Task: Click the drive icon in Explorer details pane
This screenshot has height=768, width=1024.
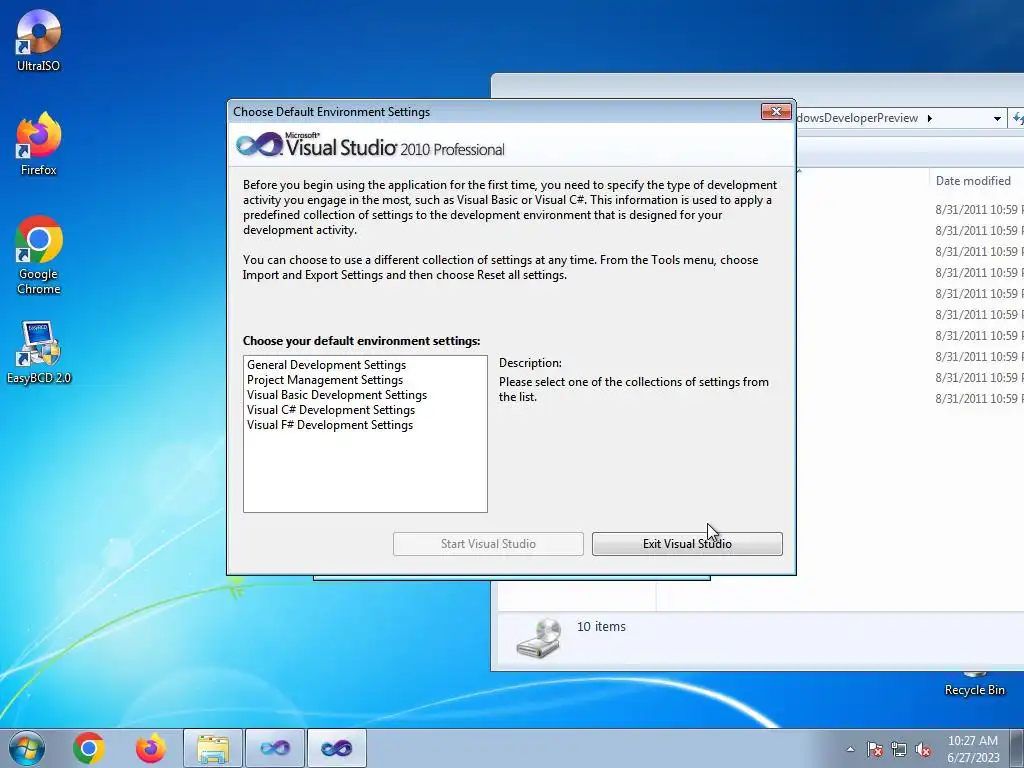Action: [x=539, y=638]
